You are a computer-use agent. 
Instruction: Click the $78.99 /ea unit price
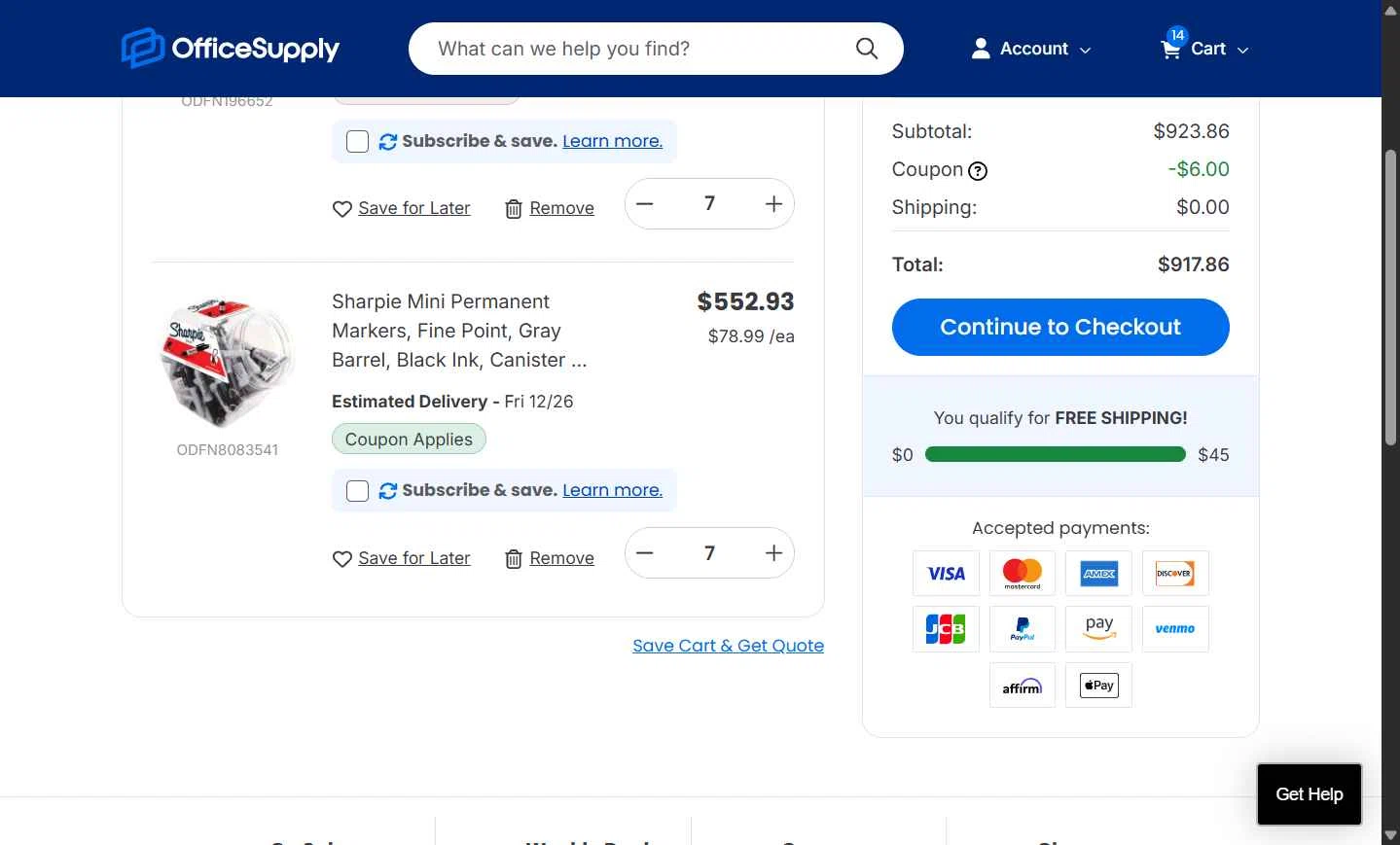pyautogui.click(x=751, y=336)
